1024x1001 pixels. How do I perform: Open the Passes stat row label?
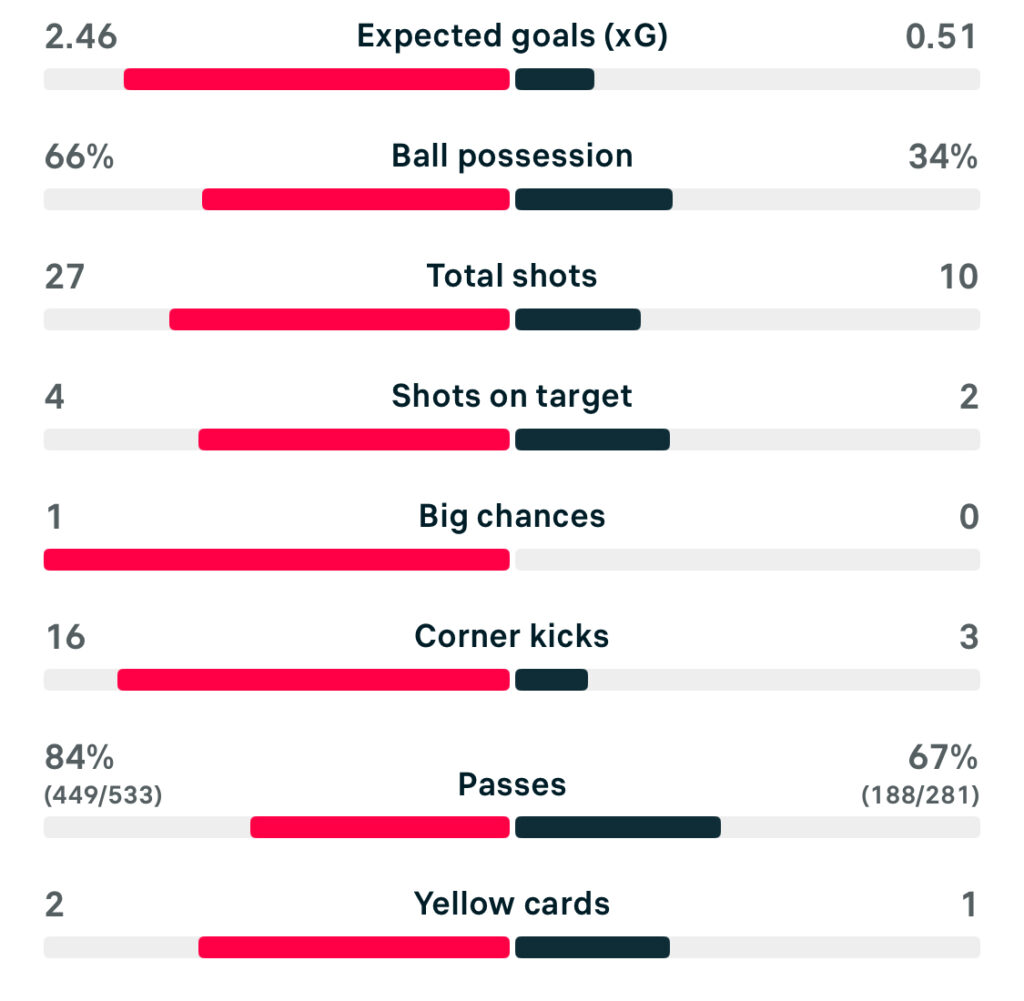(x=511, y=785)
